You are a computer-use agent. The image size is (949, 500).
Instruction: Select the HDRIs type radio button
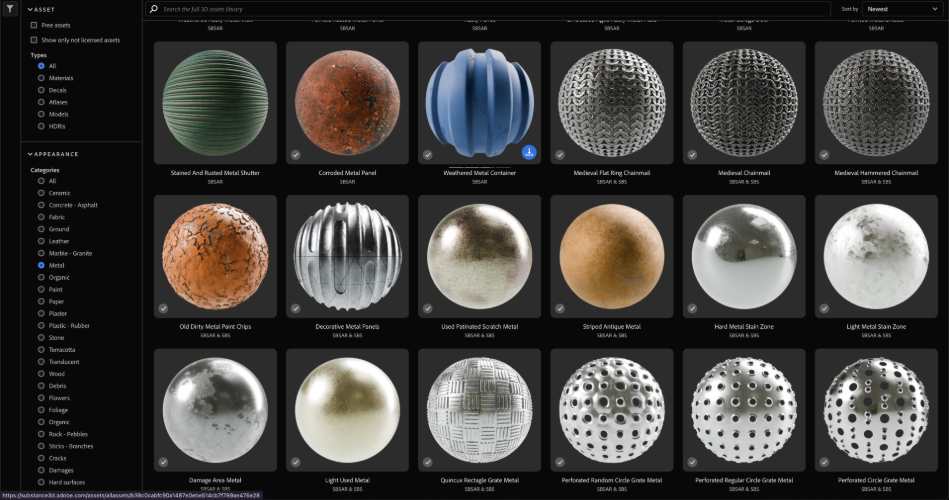[41, 127]
